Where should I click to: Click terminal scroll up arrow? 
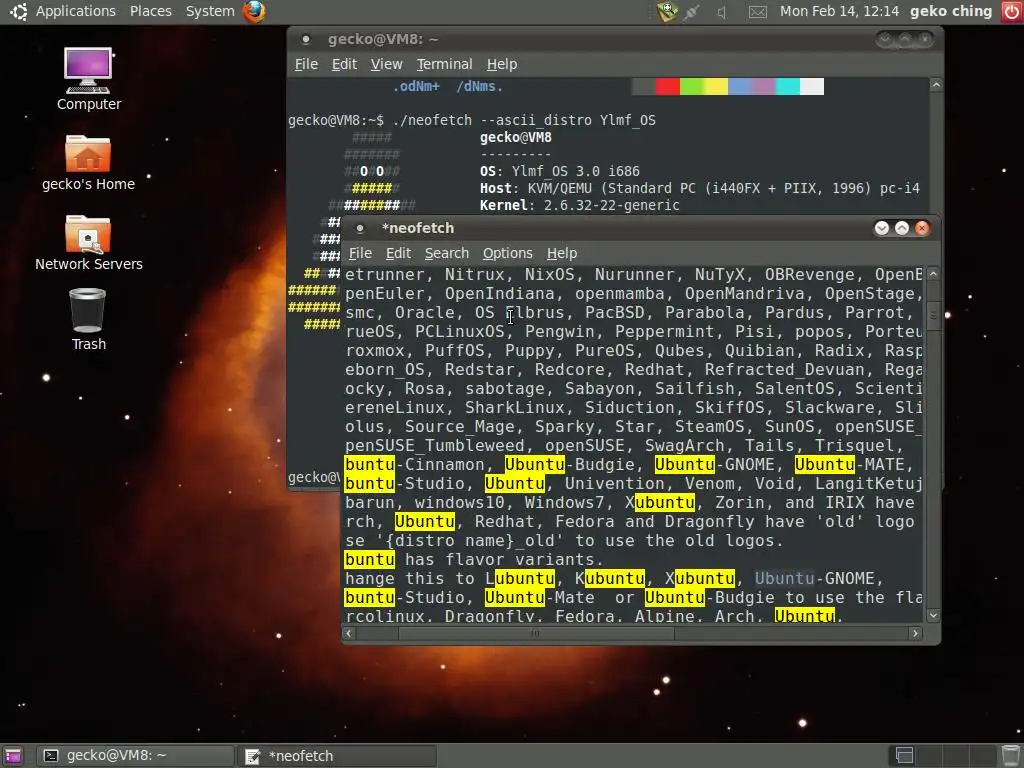pyautogui.click(x=936, y=85)
